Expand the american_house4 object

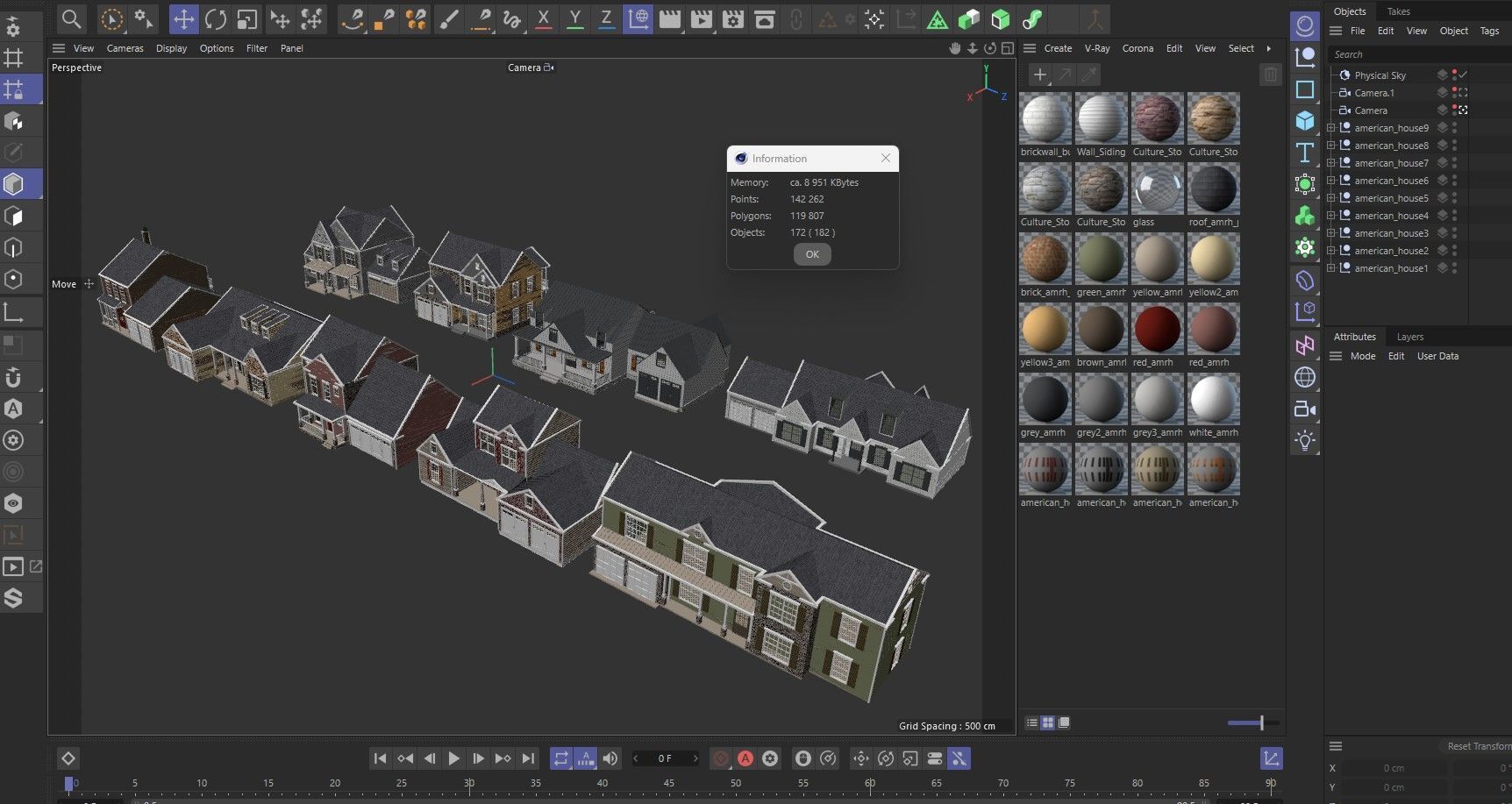point(1331,216)
